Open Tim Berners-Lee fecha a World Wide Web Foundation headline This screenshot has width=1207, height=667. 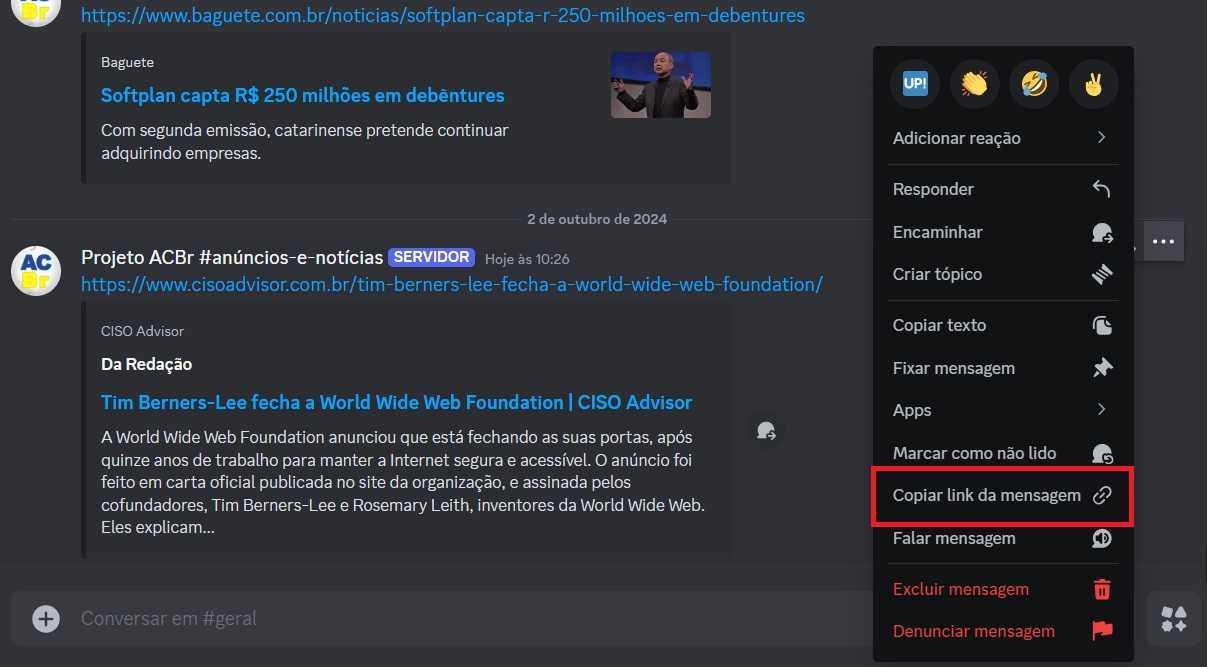[397, 402]
